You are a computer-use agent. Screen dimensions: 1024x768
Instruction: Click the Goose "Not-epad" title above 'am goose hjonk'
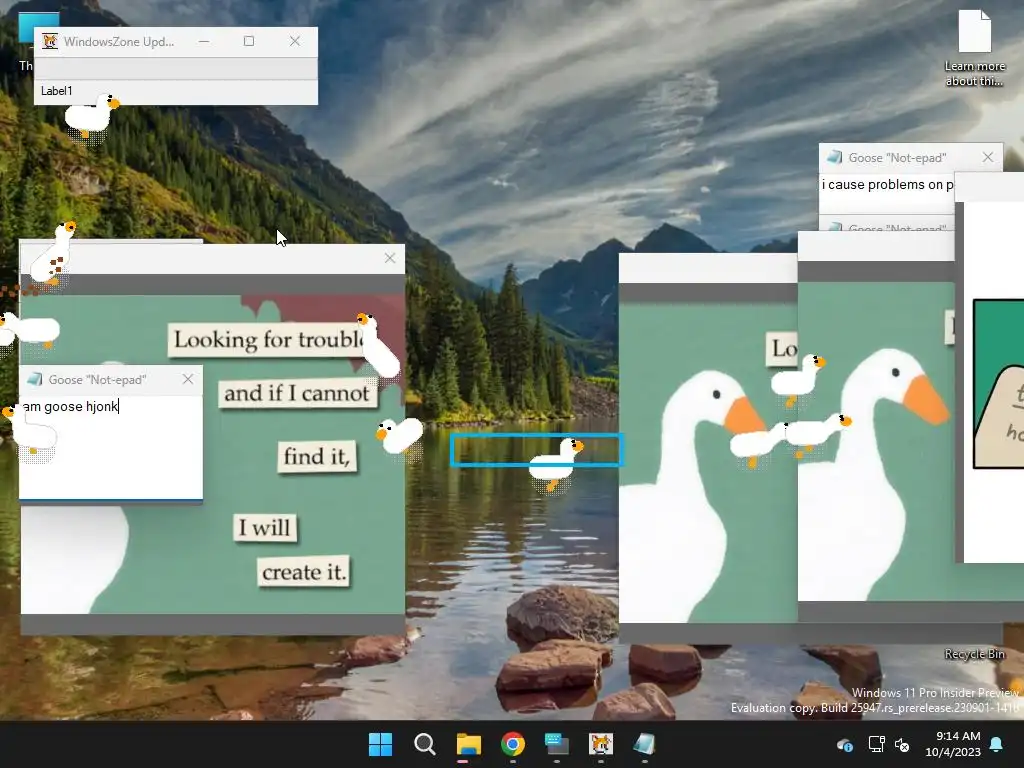(97, 380)
